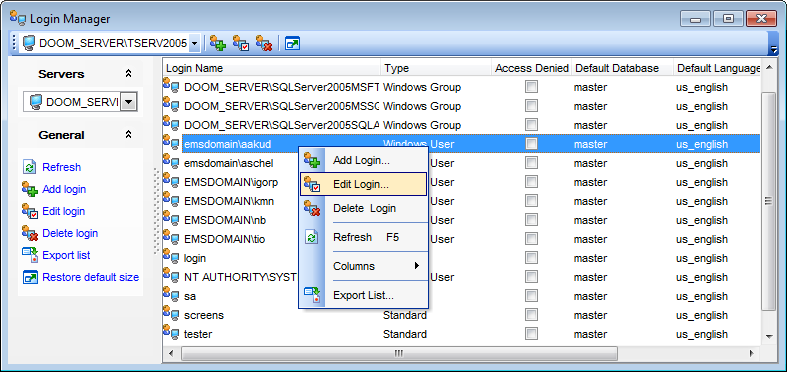Click the Delete Login icon in context menu

pyautogui.click(x=312, y=208)
